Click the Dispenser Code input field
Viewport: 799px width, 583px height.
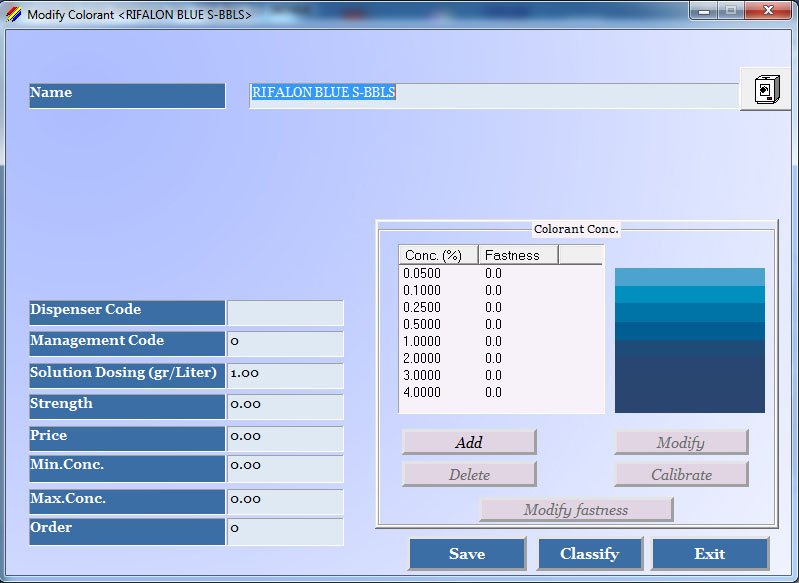(285, 312)
